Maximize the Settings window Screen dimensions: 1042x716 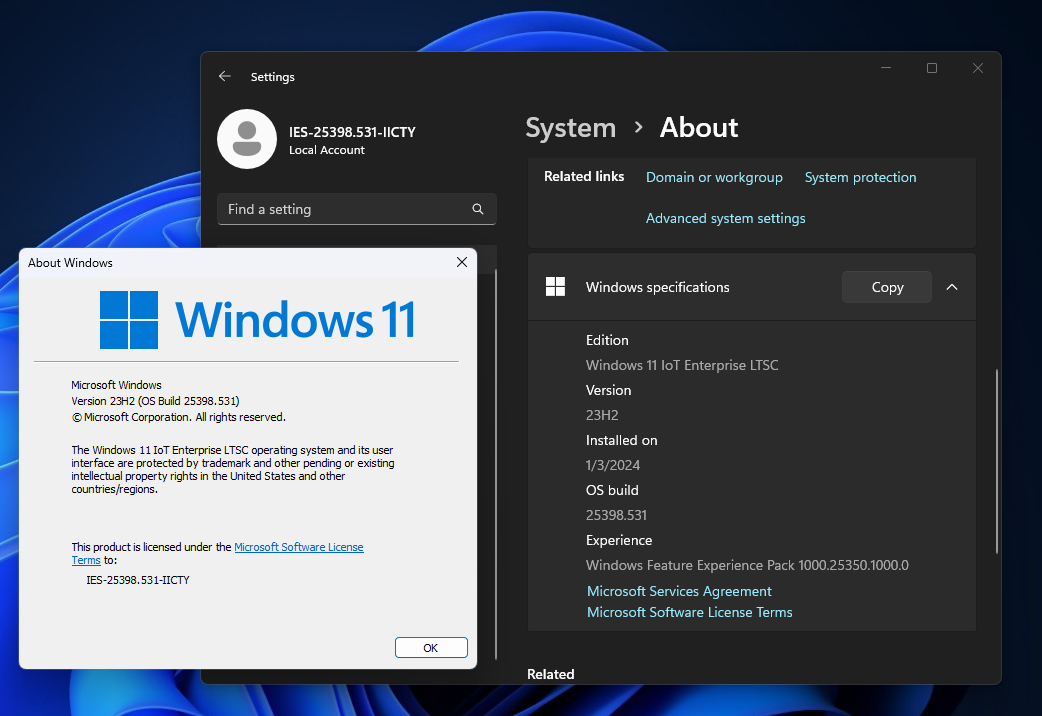[x=932, y=68]
